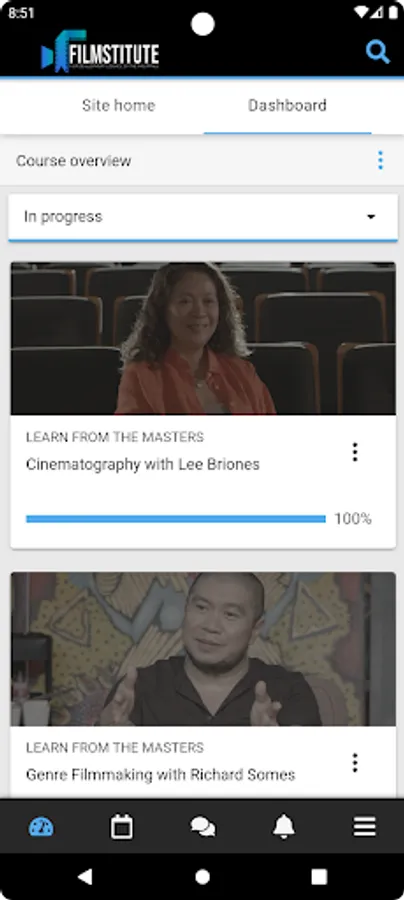The width and height of the screenshot is (404, 900).
Task: Select the Dashboard tab
Action: coord(288,106)
